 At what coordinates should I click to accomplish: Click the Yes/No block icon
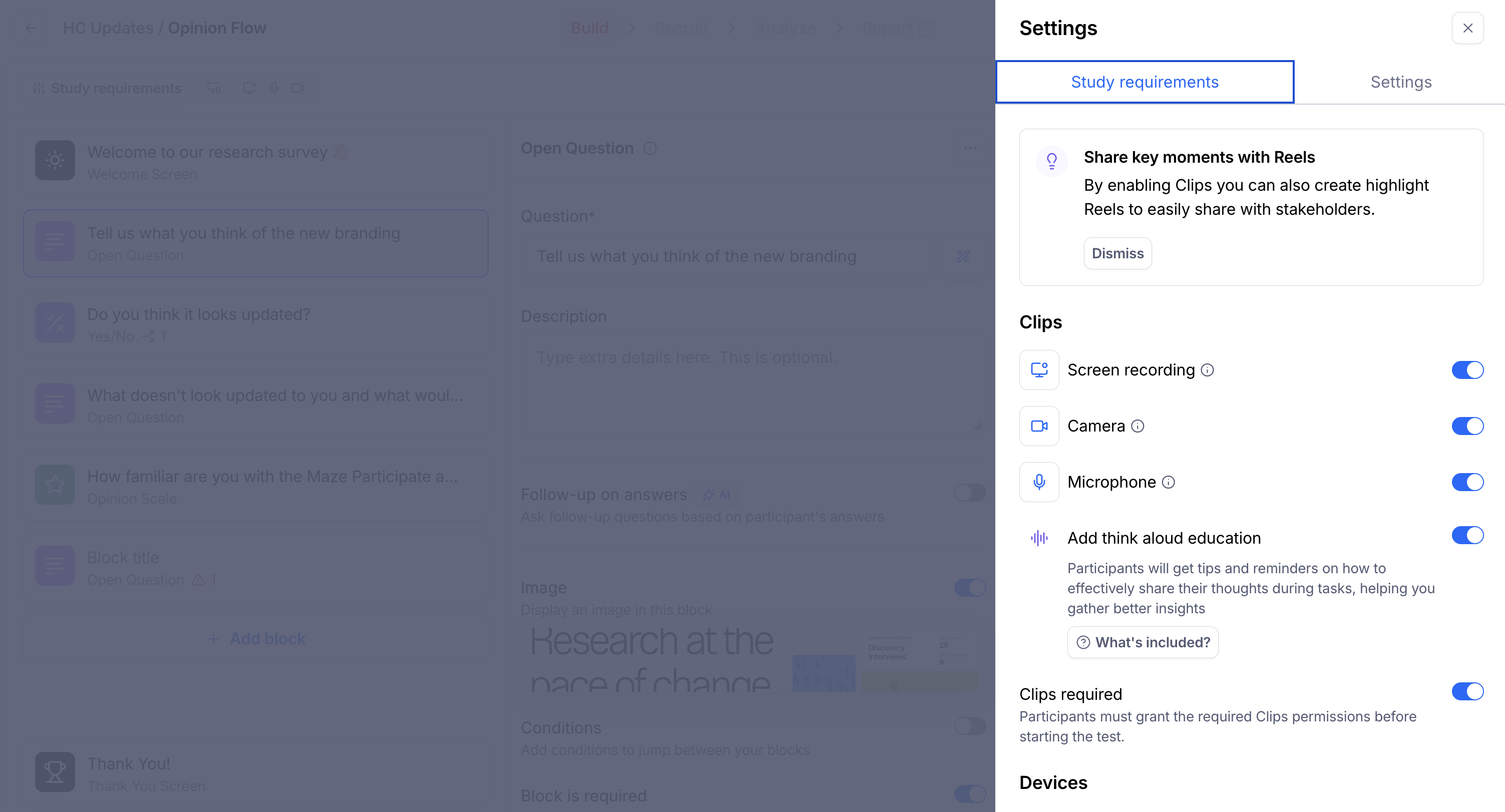click(55, 322)
